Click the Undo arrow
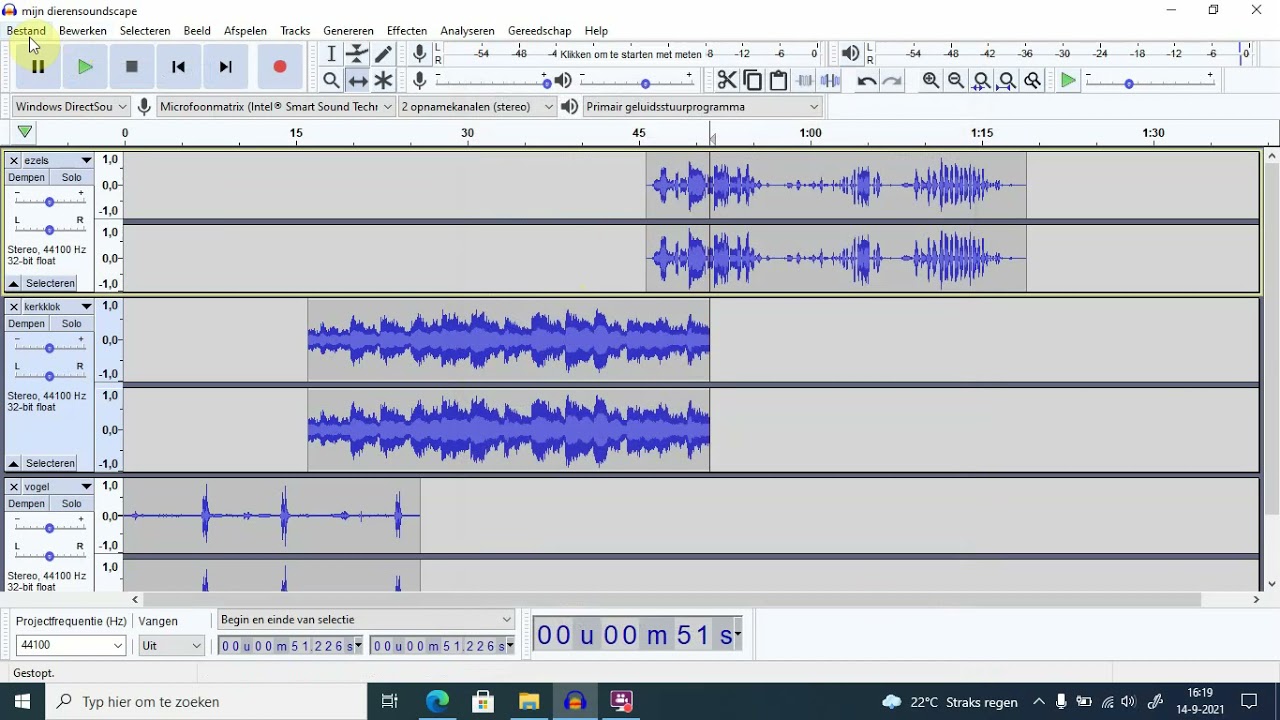1280x720 pixels. (x=867, y=80)
